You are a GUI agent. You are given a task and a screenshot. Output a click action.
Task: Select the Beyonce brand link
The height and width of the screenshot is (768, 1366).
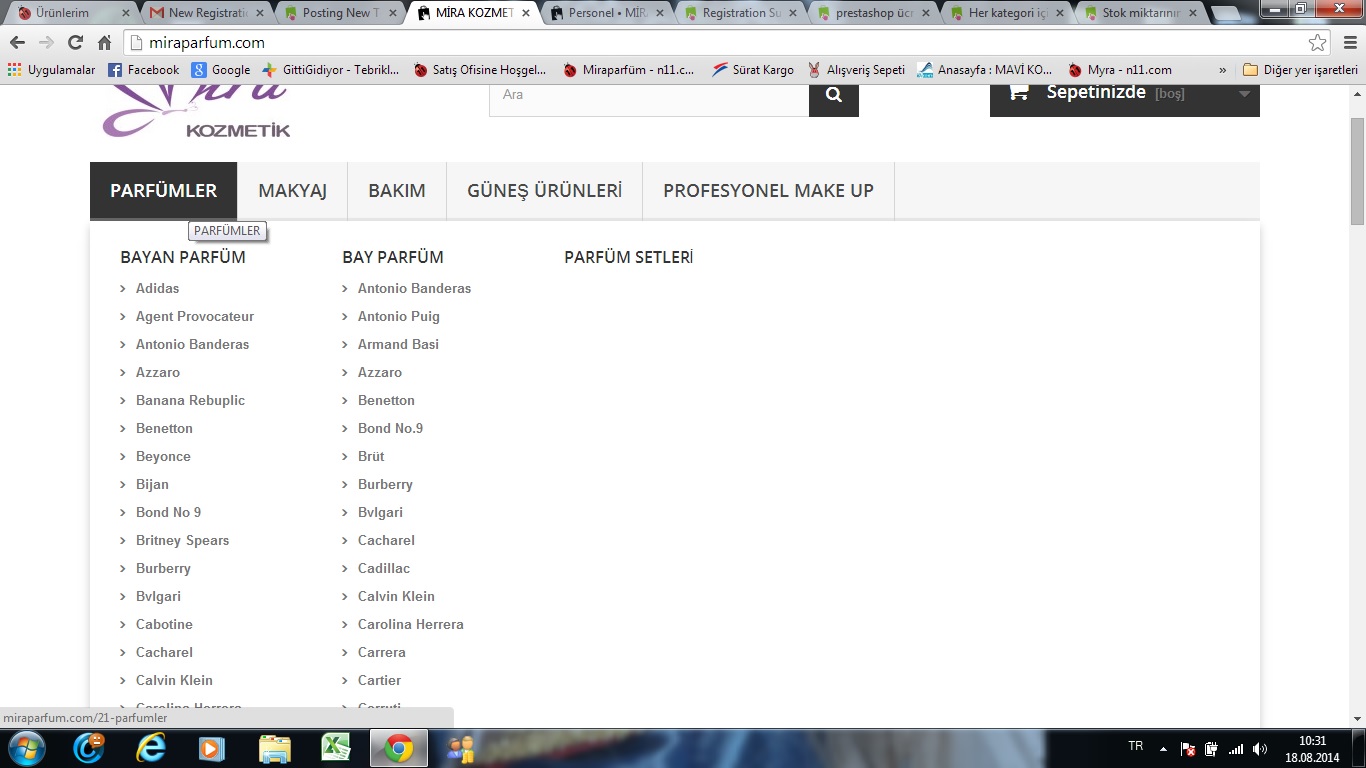pyautogui.click(x=163, y=456)
